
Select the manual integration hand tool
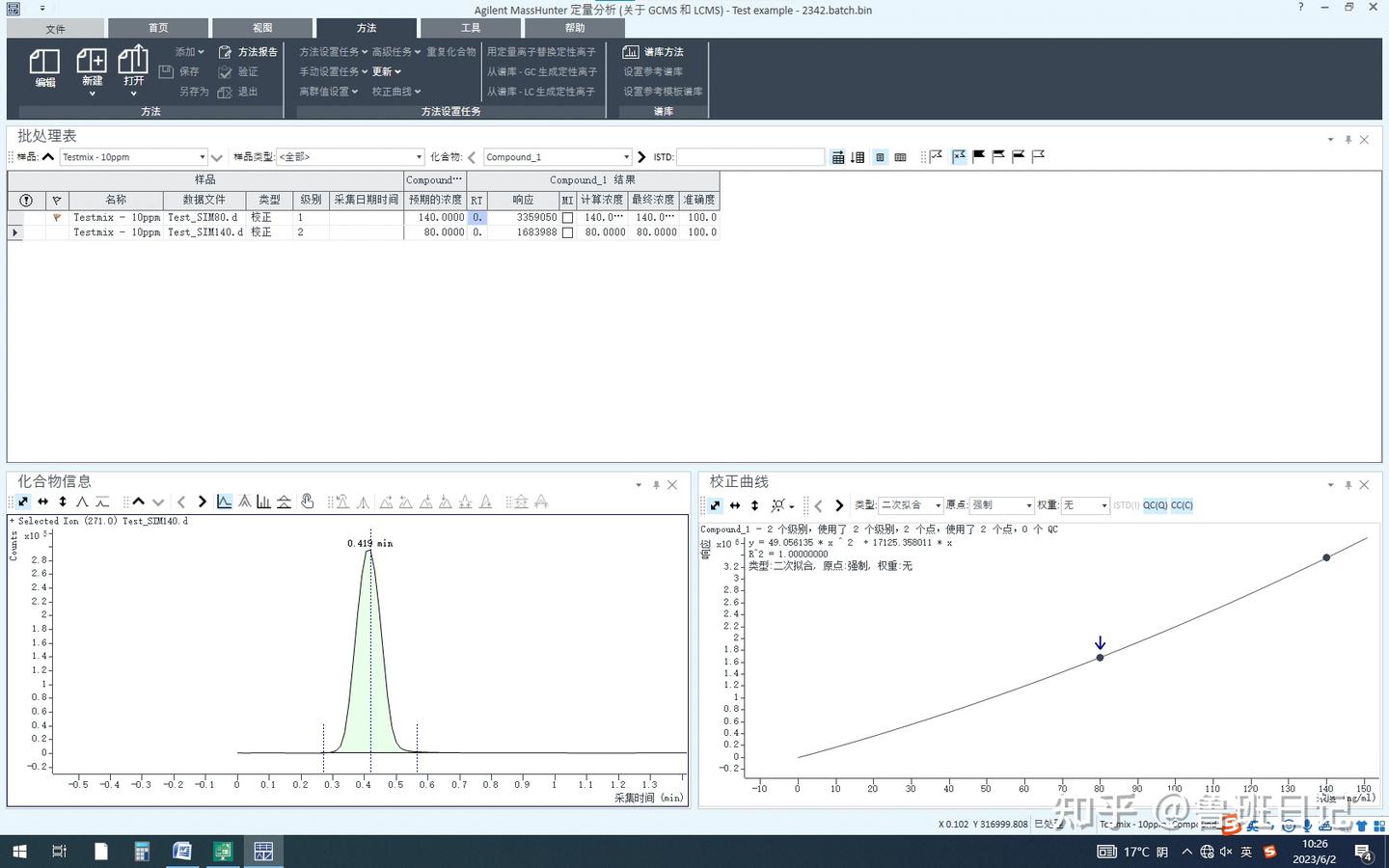point(307,502)
